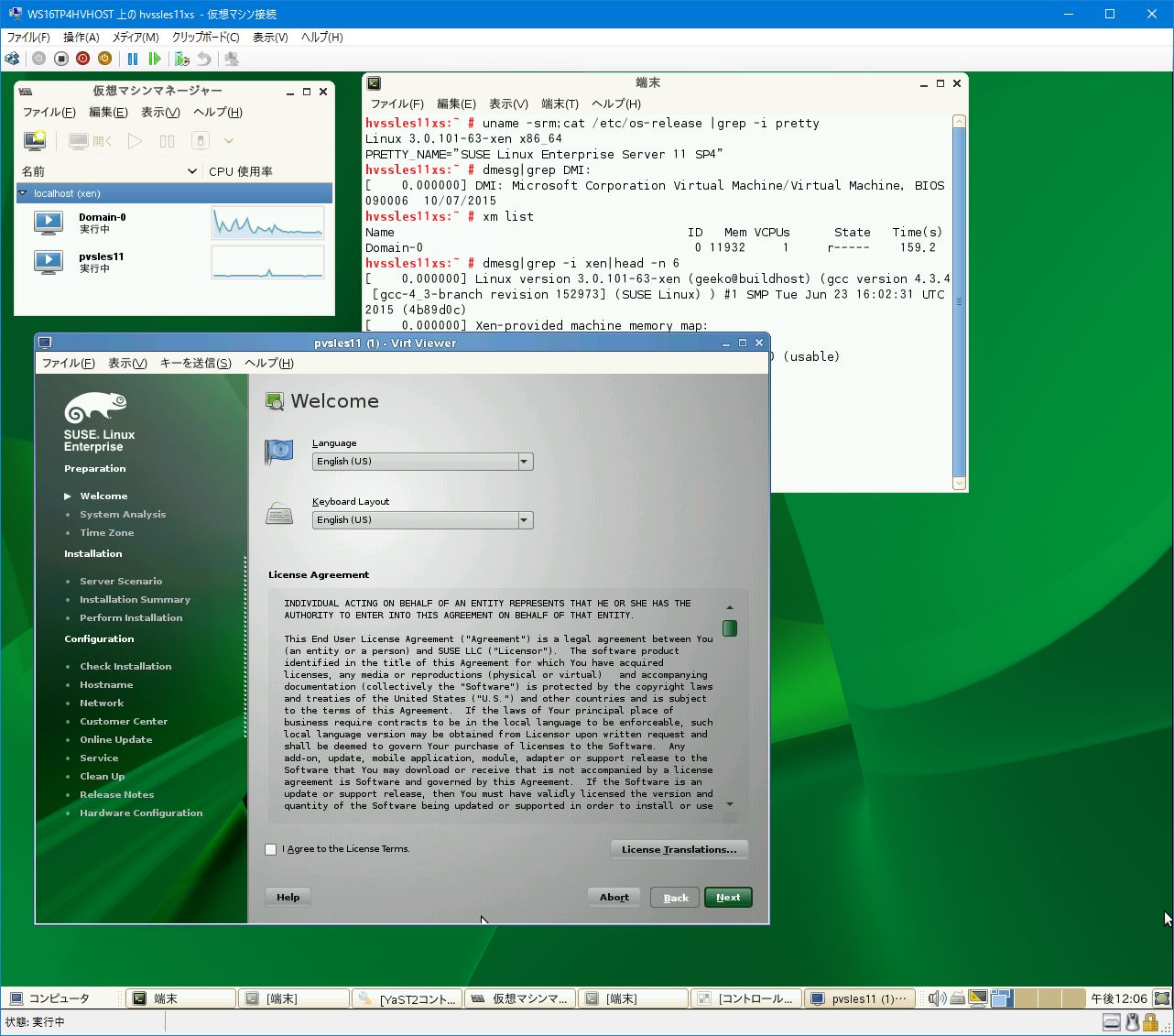Open 端末(T) menu in terminal window
Viewport: 1174px width, 1036px height.
coord(560,104)
